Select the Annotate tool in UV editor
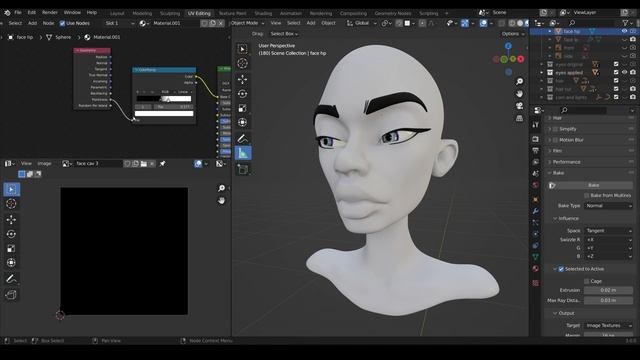Viewport: 640px width, 360px height. point(11,279)
